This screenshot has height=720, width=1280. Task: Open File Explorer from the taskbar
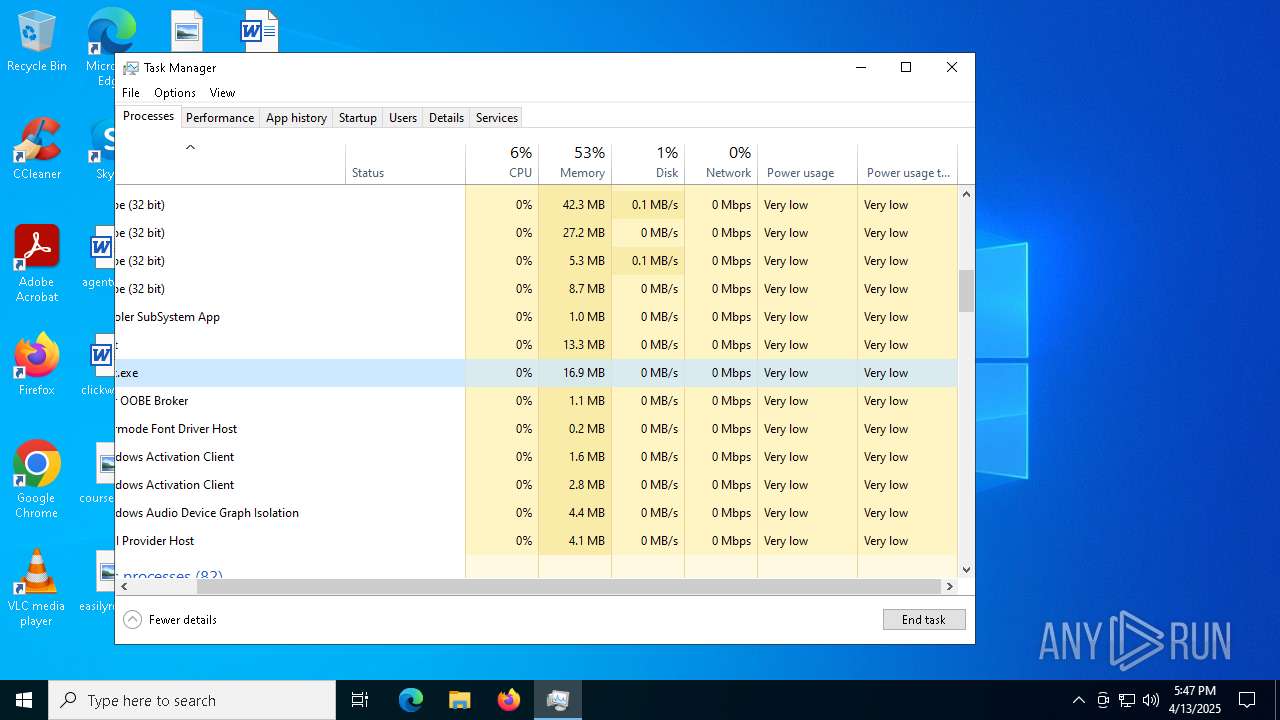pos(459,700)
